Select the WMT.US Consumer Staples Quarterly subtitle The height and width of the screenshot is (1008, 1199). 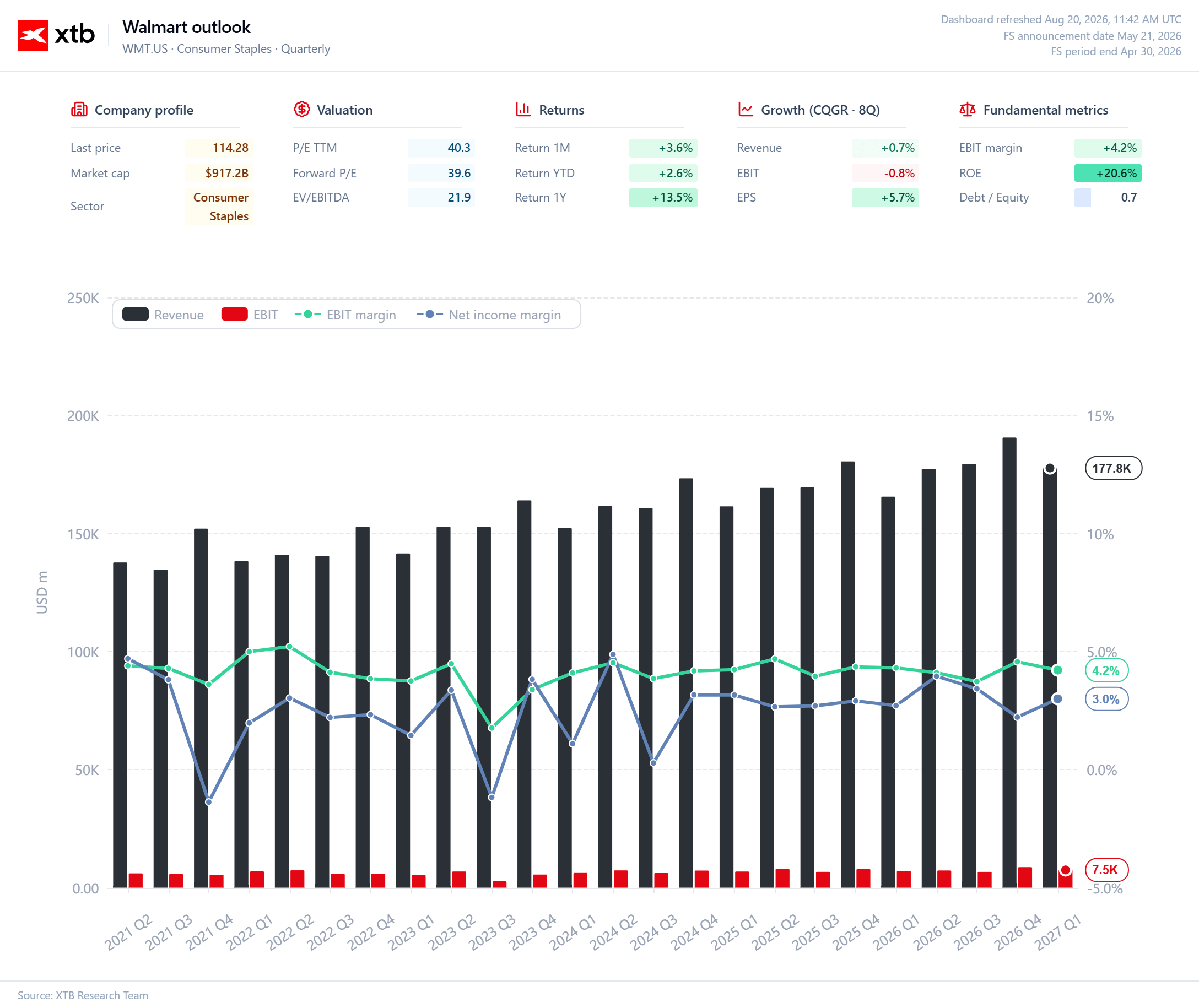pos(226,49)
